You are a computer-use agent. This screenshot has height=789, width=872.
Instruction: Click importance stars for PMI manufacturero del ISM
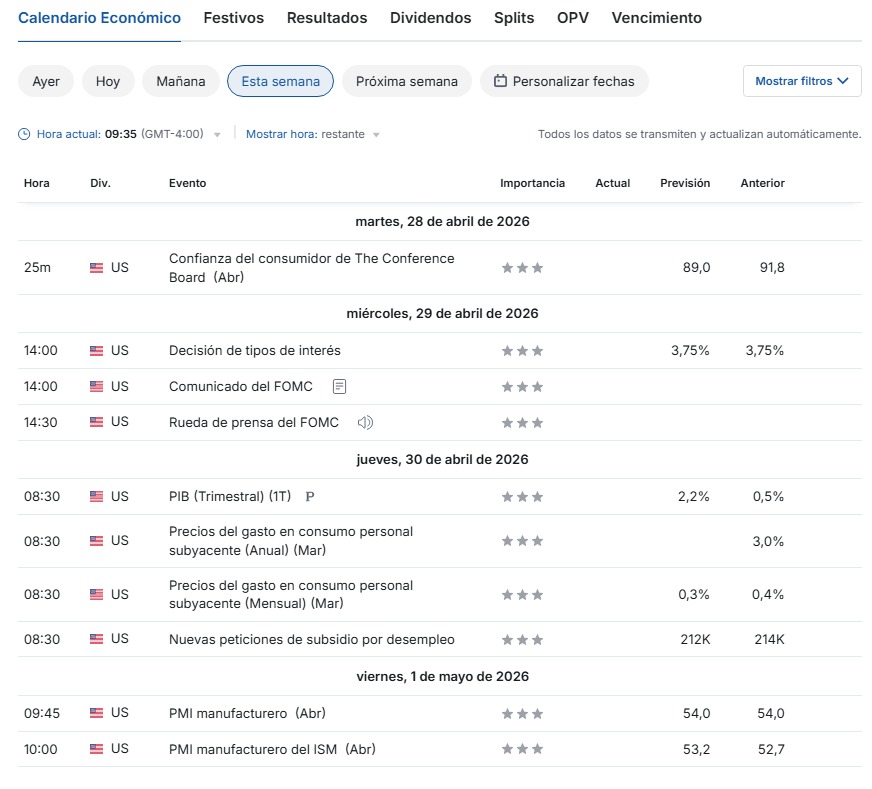coord(522,749)
